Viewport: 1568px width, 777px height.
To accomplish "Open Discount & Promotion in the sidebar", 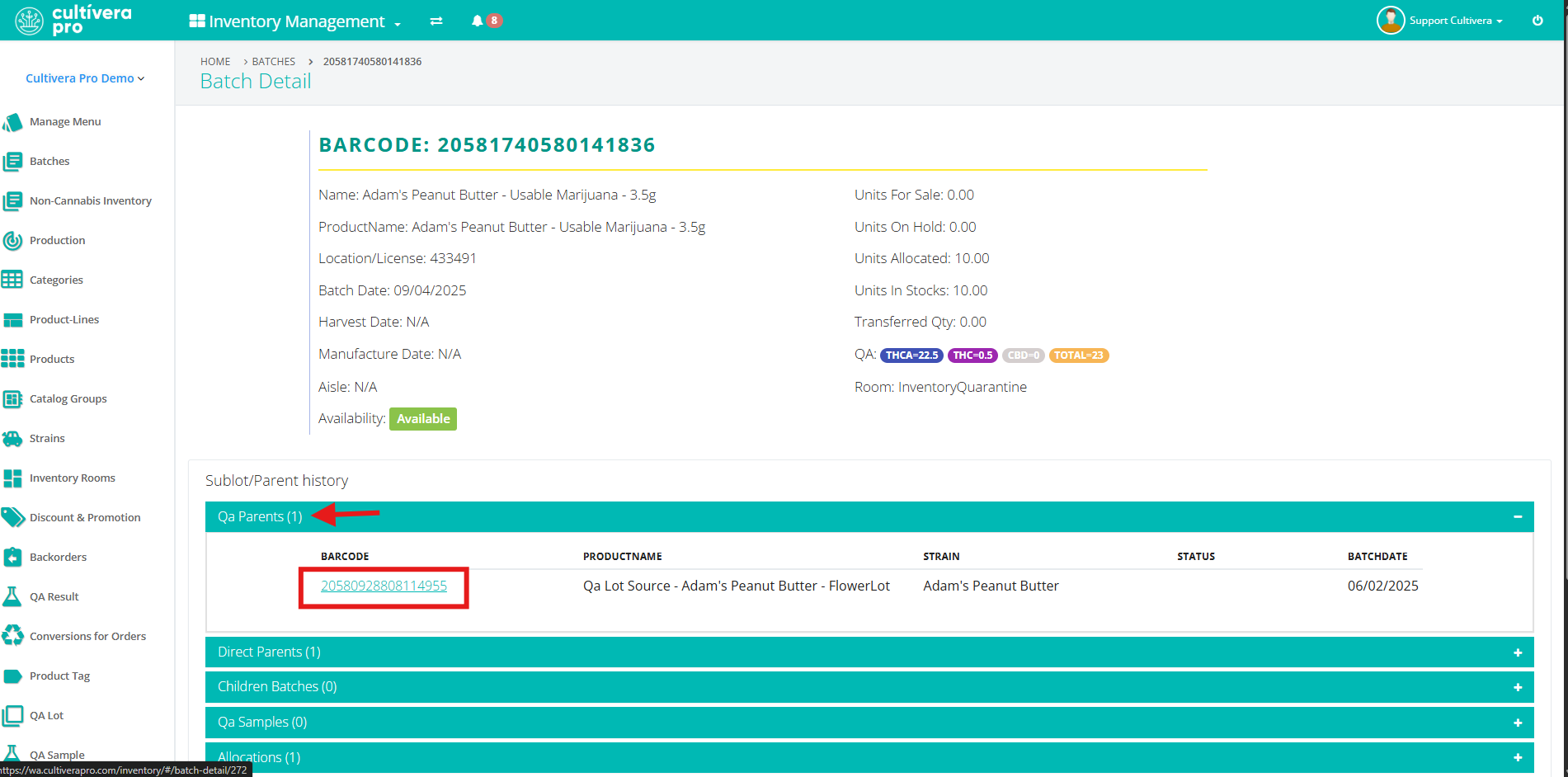I will [85, 518].
